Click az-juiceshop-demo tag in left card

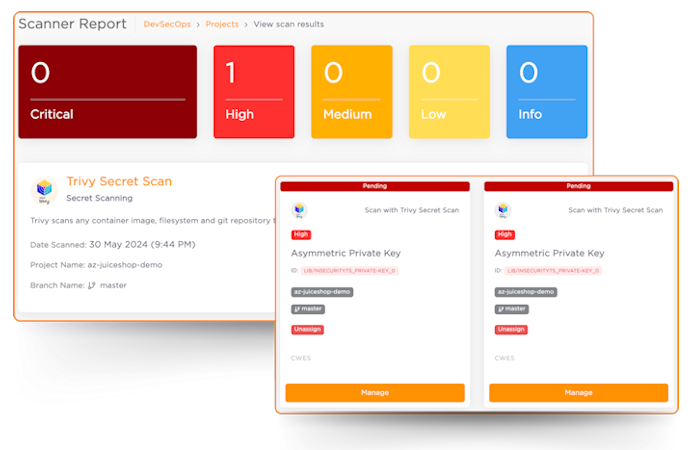(x=322, y=292)
